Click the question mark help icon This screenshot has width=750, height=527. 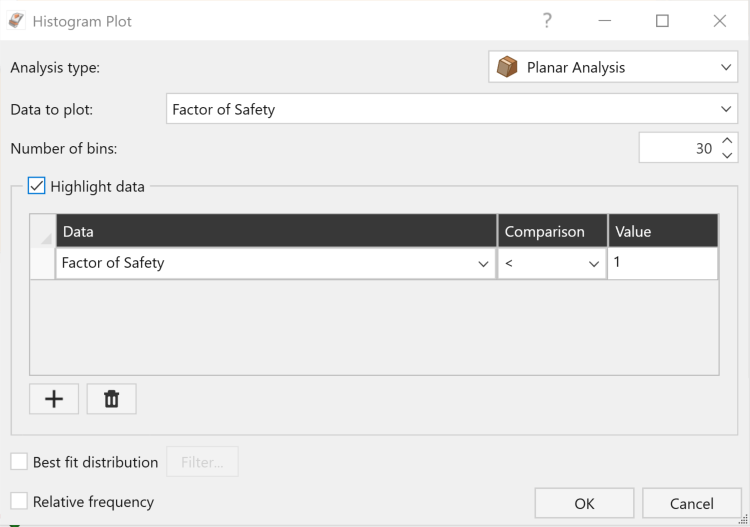click(x=547, y=21)
